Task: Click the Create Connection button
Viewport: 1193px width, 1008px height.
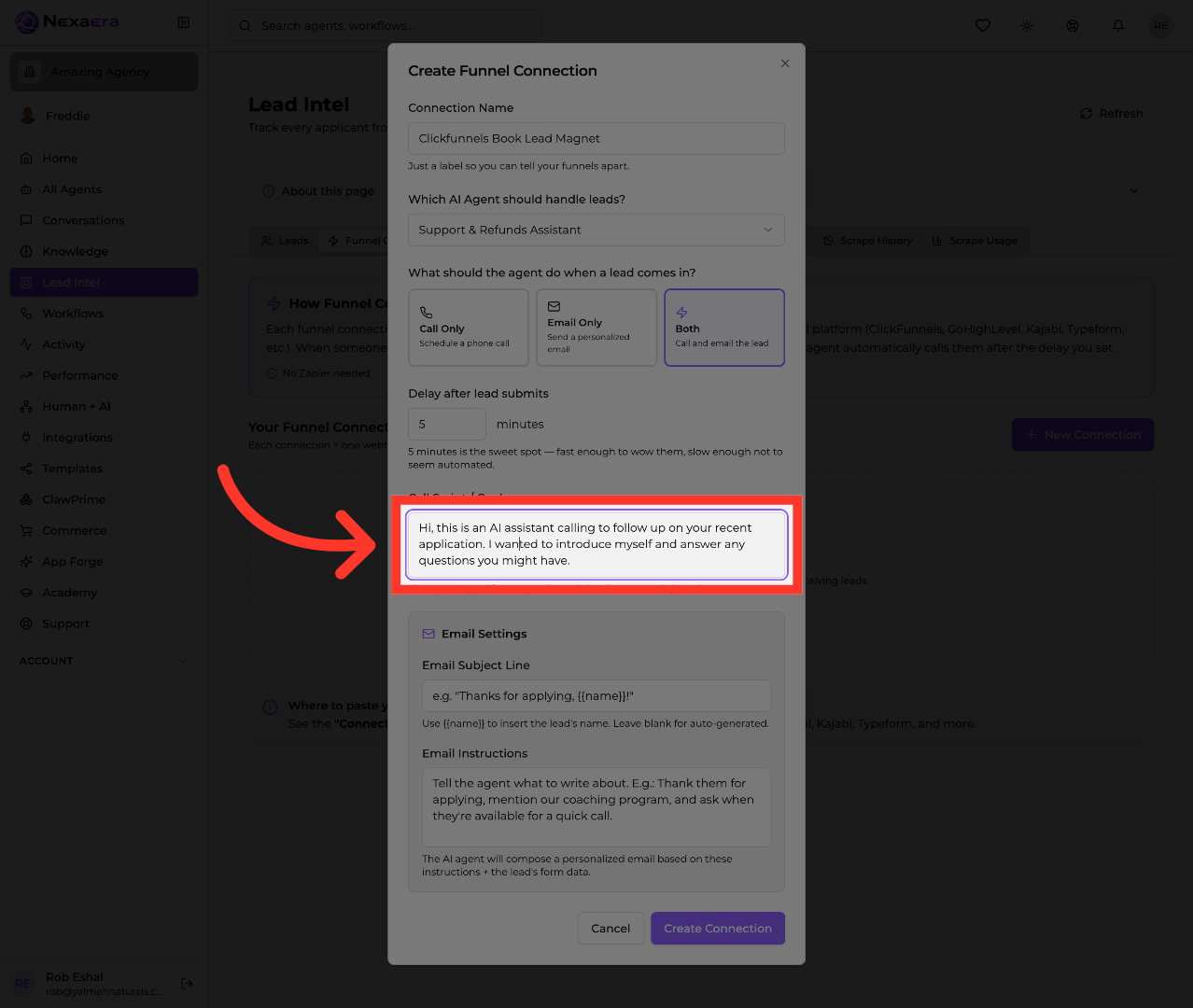Action: (718, 929)
